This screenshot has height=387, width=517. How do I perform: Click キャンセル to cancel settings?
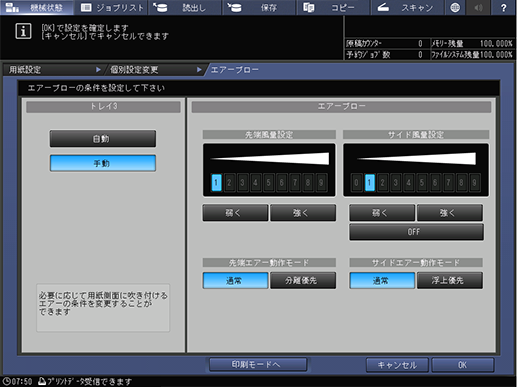397,365
